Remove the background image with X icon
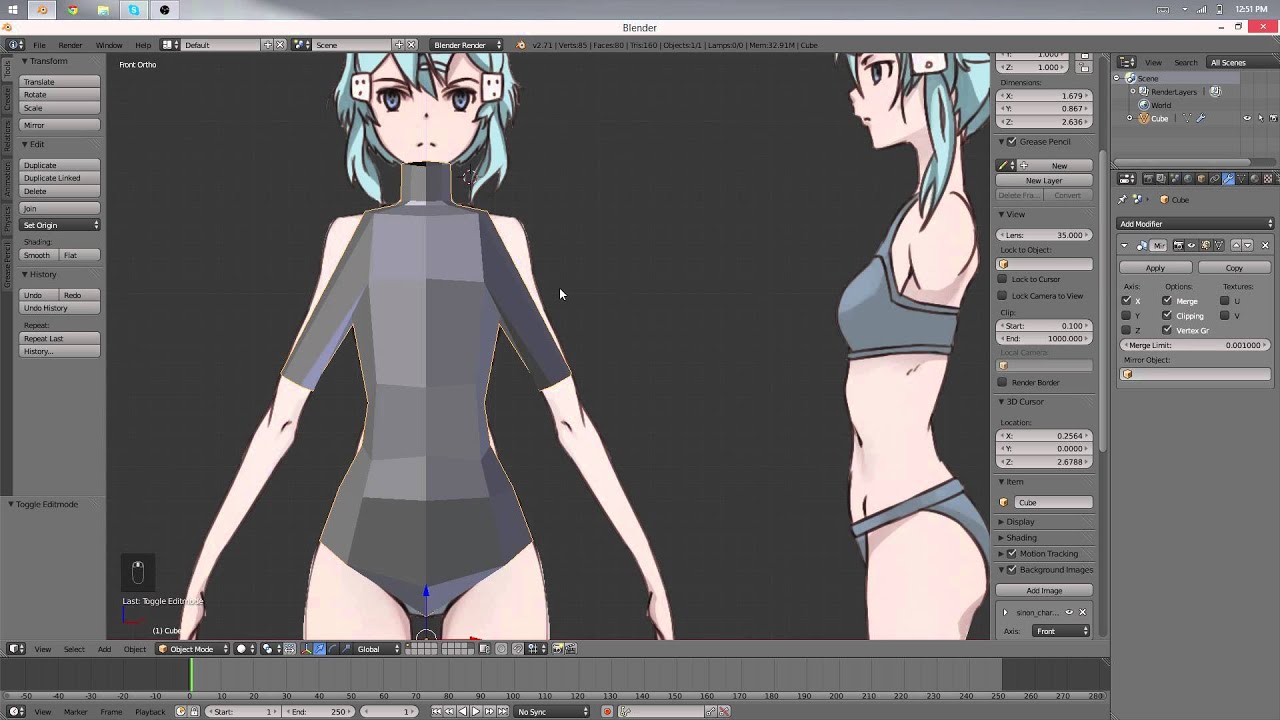Viewport: 1280px width, 720px height. click(x=1082, y=612)
